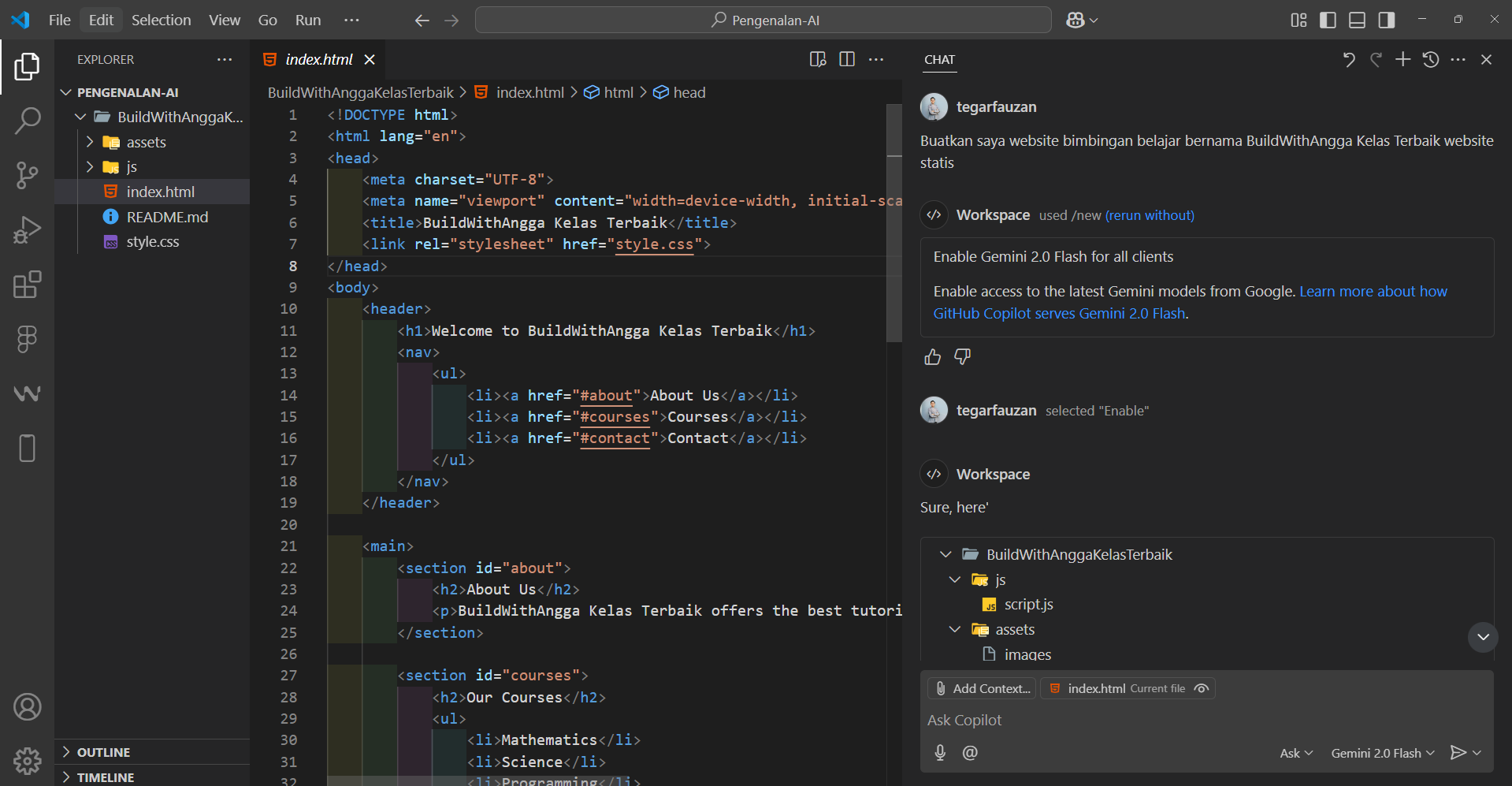The image size is (1512, 786).
Task: Go forward with the navigation arrow
Action: click(451, 20)
